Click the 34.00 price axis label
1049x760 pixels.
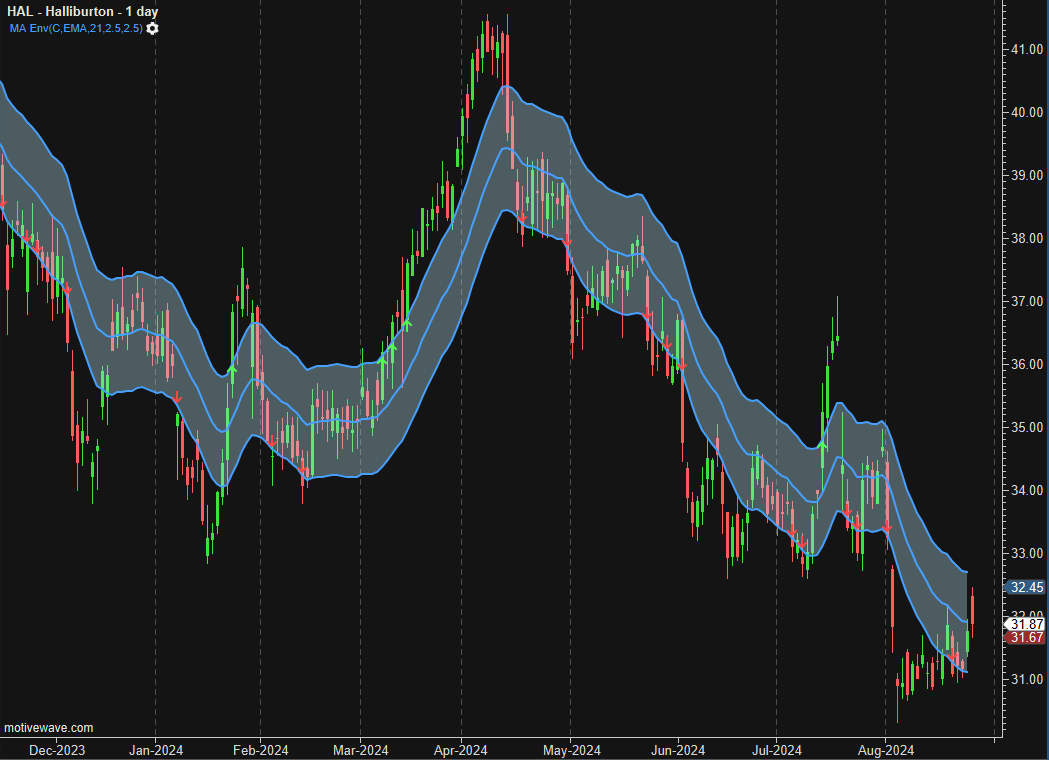1027,490
